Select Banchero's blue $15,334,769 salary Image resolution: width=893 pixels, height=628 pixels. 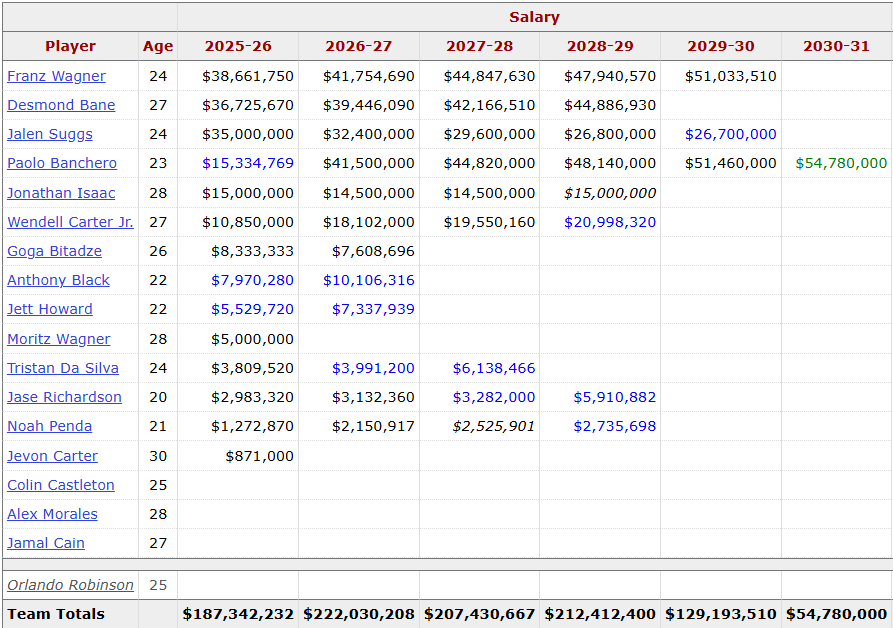pos(248,163)
